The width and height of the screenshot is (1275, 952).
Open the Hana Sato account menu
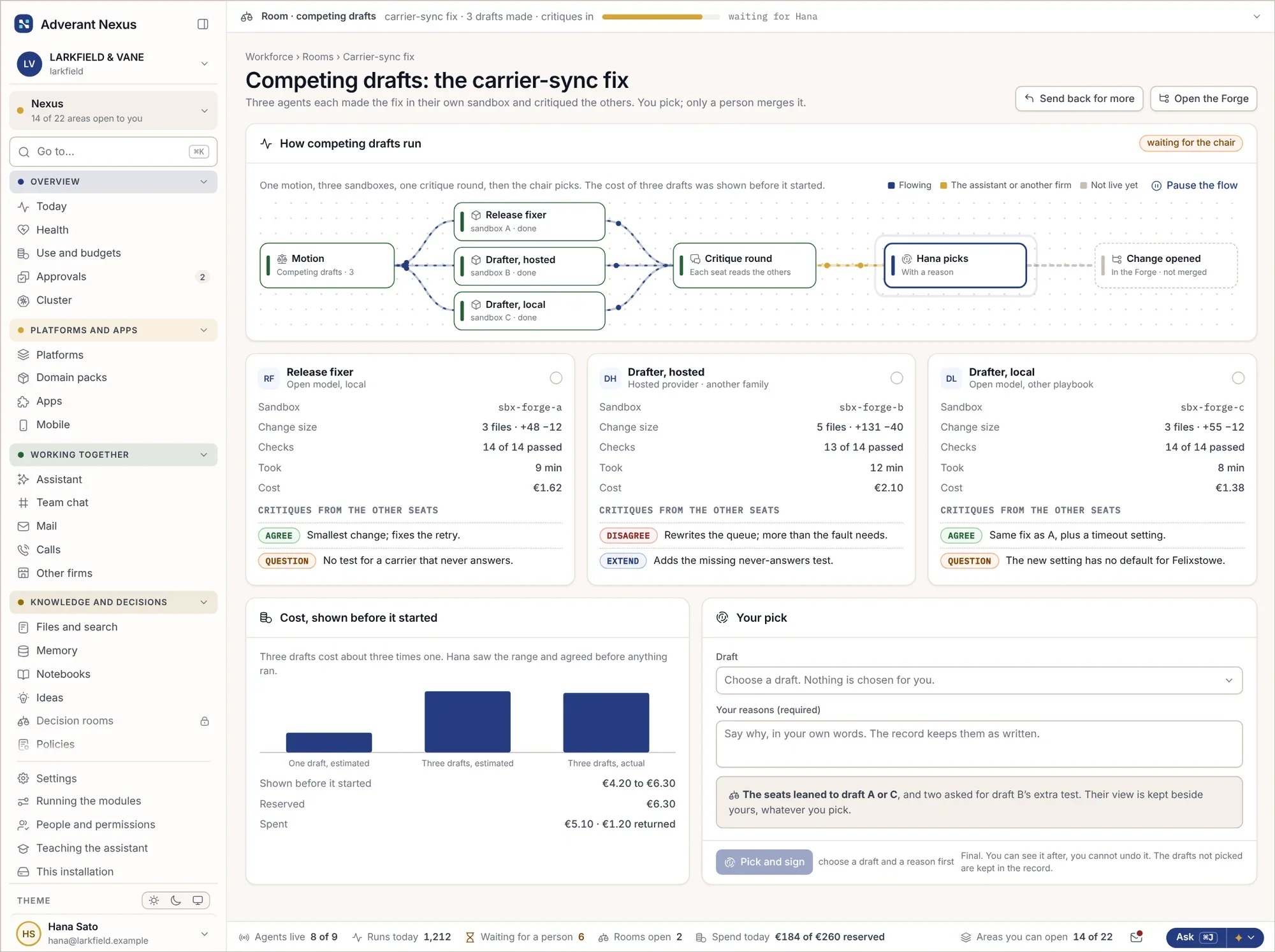coord(113,934)
